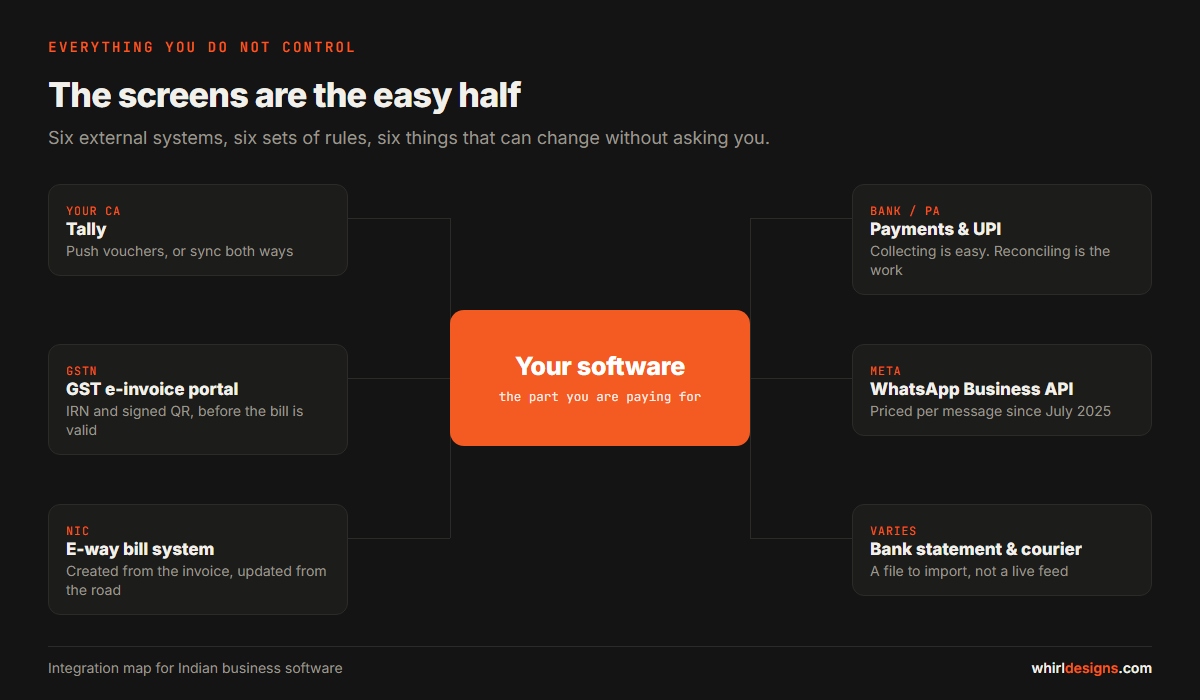Click the Payments & UPI card
Viewport: 1200px width, 700px height.
pyautogui.click(x=1002, y=239)
